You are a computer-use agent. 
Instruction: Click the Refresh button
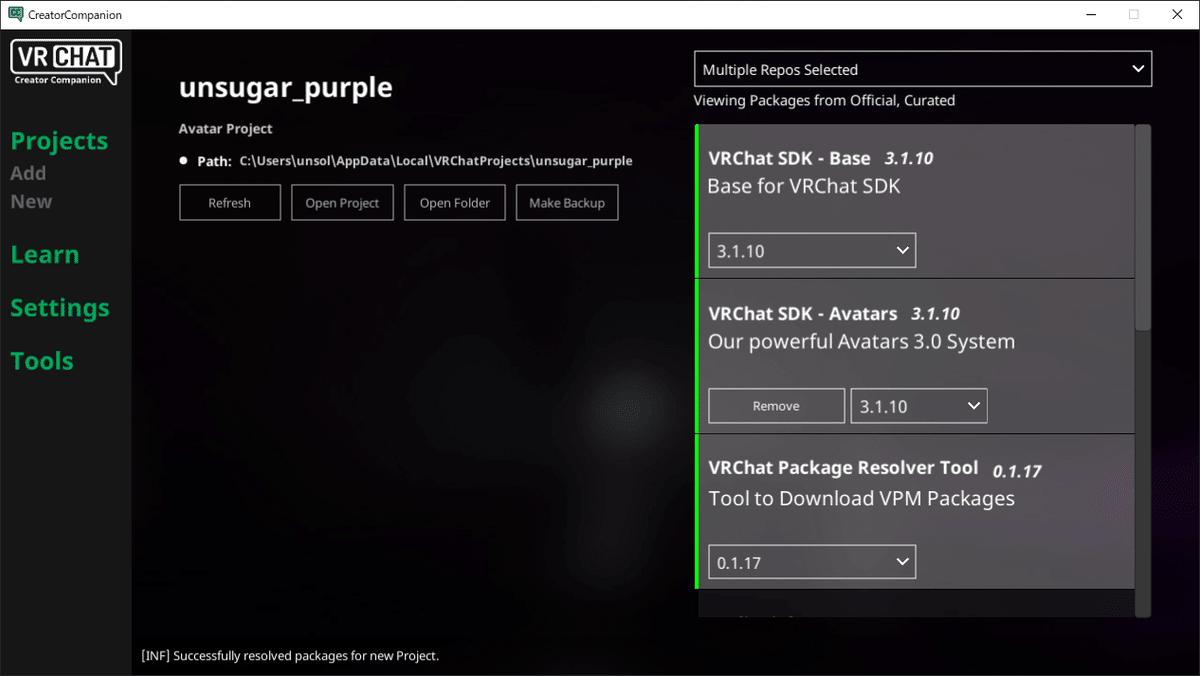tap(229, 202)
